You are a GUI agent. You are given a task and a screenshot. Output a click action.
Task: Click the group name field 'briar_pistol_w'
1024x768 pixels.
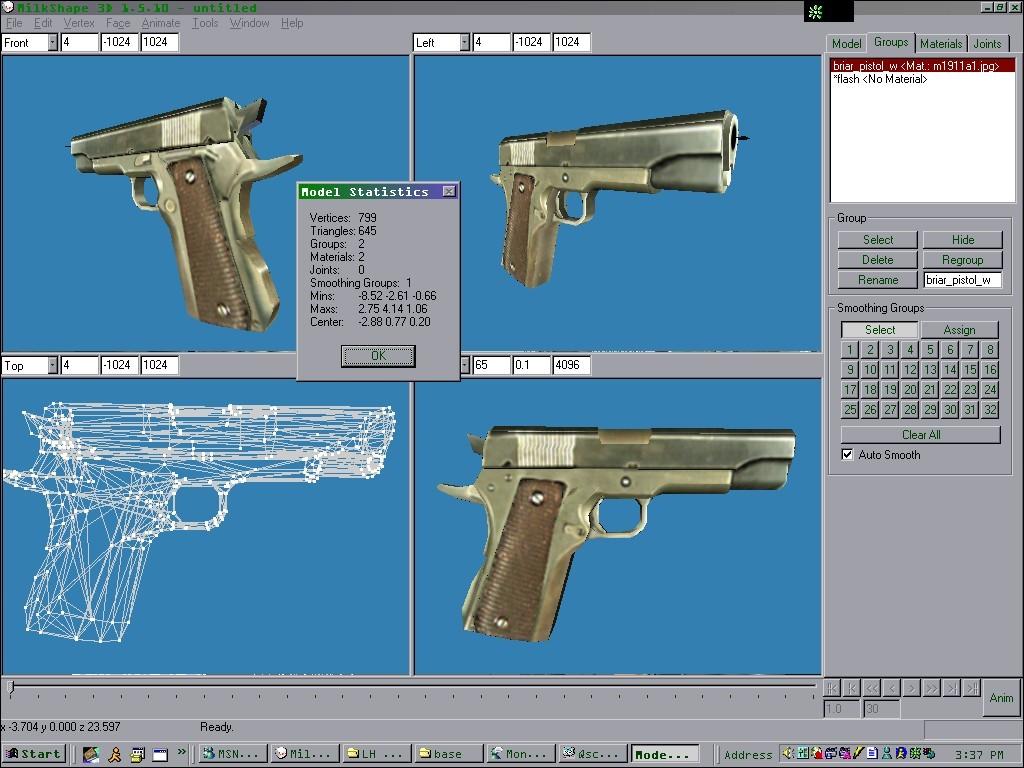pyautogui.click(x=961, y=280)
